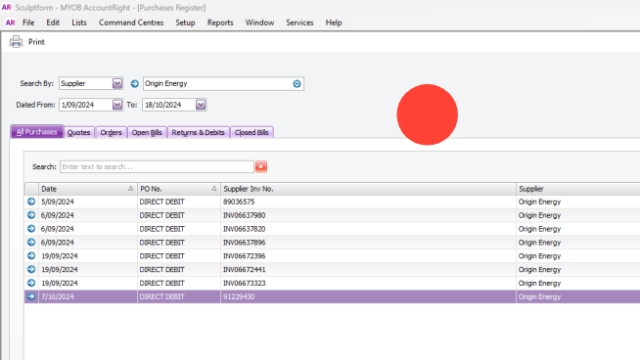The width and height of the screenshot is (640, 360).
Task: Open the bill arrow for invoice 89036575
Action: (31, 202)
